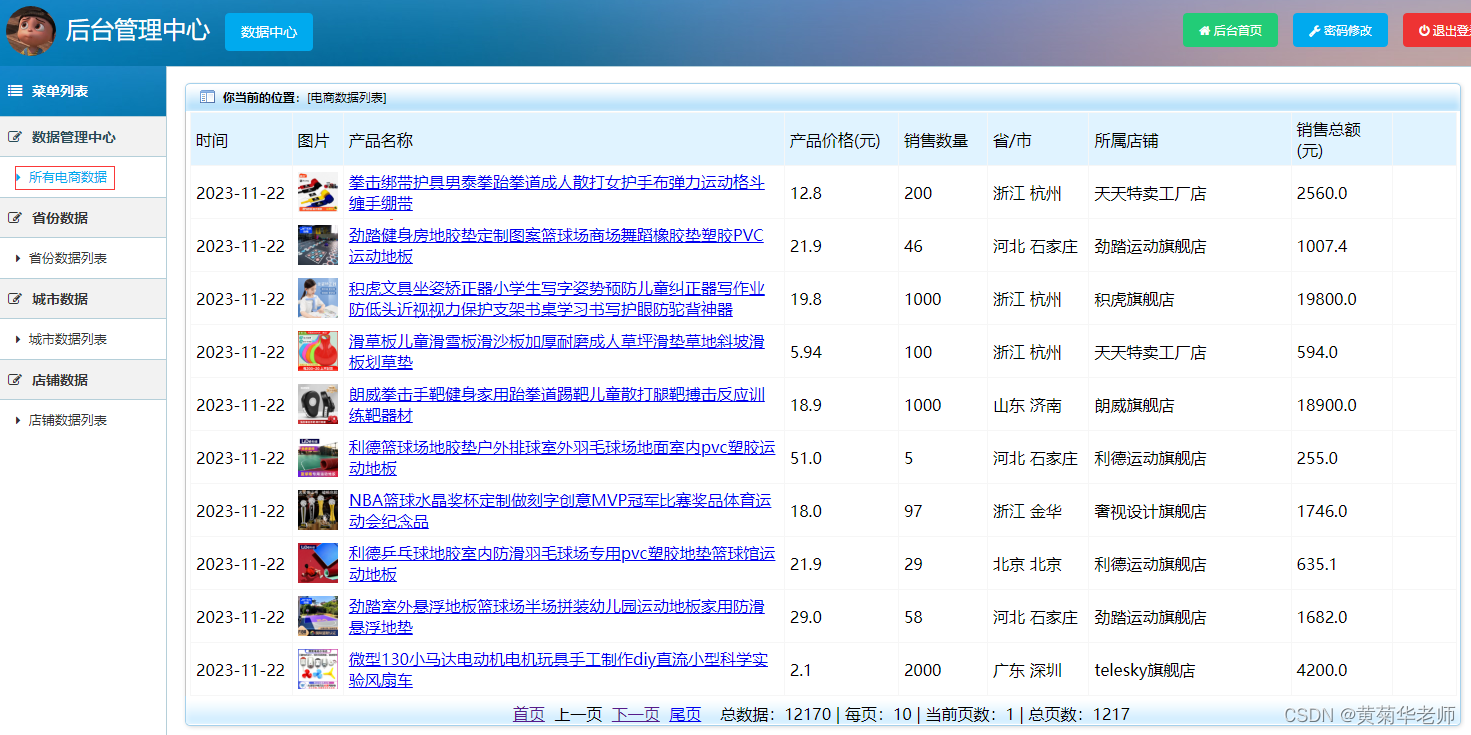Viewport: 1471px width, 735px height.
Task: Click the cartoon avatar logo
Action: click(30, 30)
